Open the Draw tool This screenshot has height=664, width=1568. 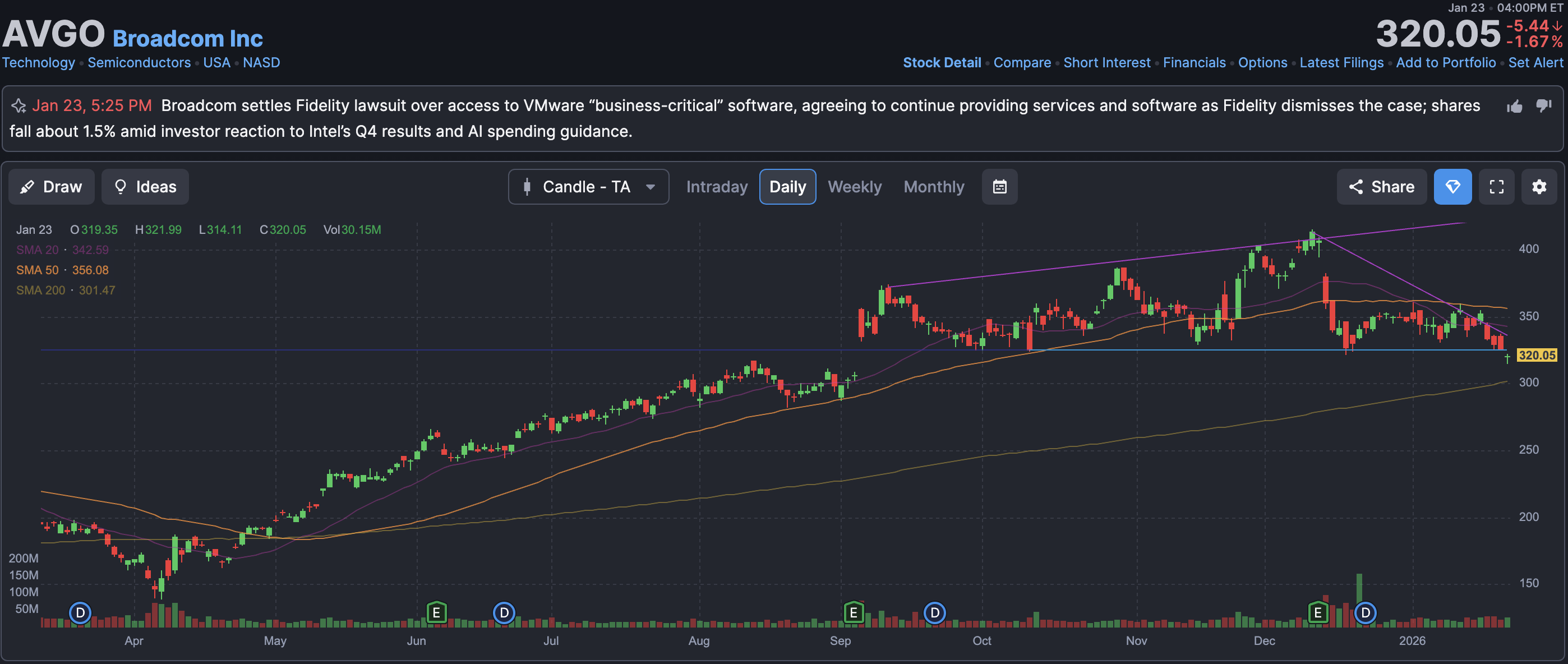click(51, 187)
